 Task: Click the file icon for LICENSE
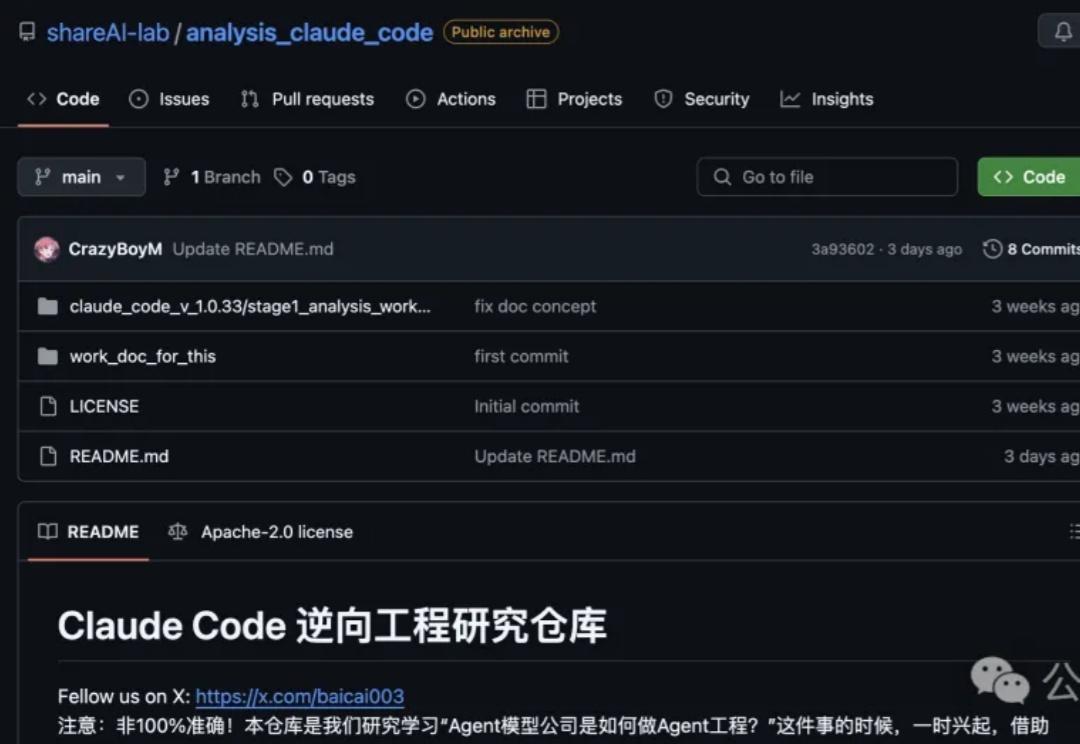point(48,406)
